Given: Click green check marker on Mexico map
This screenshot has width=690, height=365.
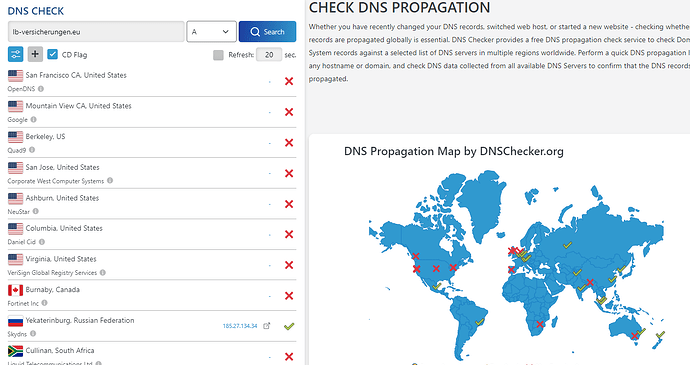Looking at the screenshot, I should [437, 287].
